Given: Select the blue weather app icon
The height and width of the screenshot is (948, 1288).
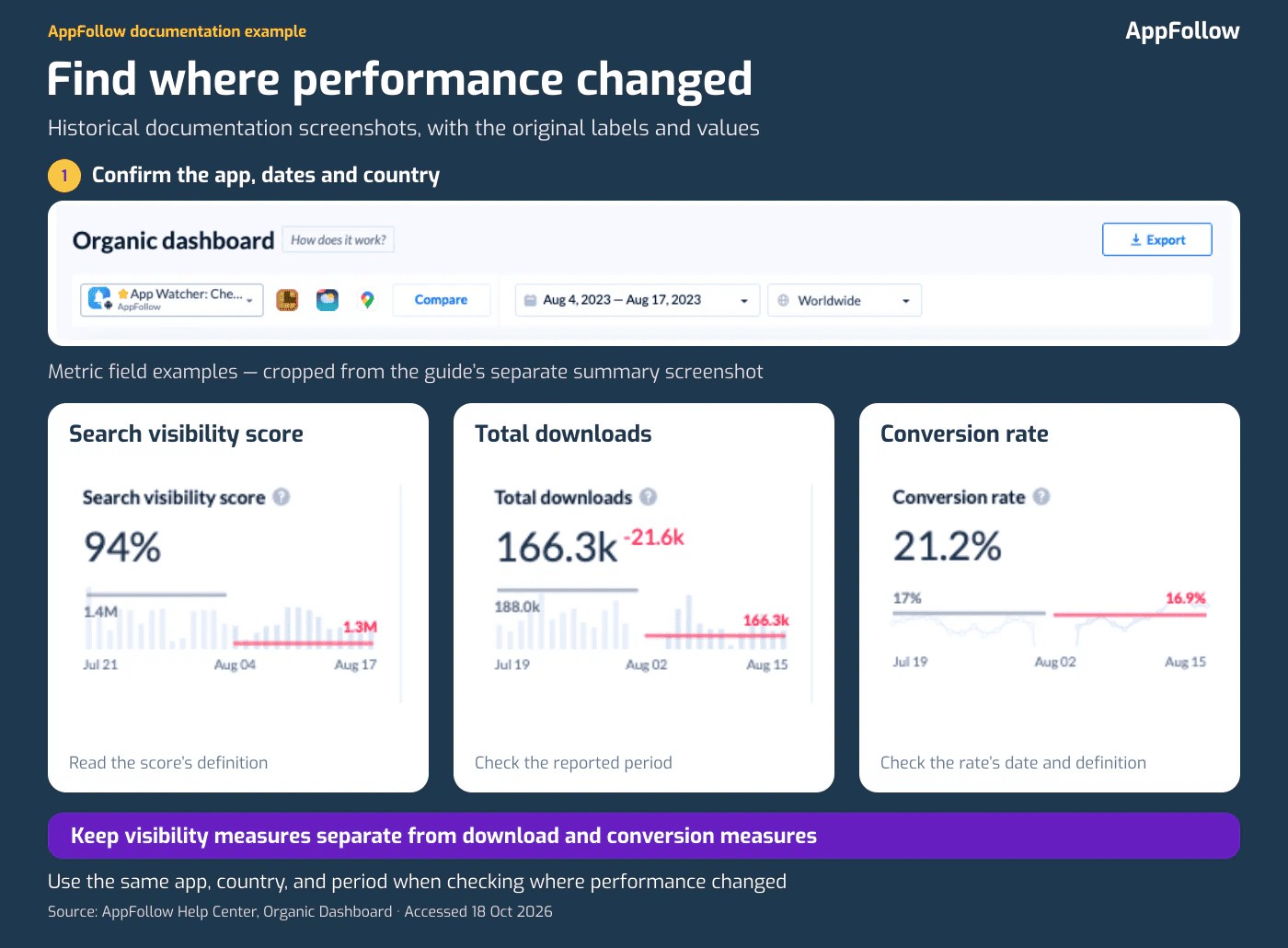Looking at the screenshot, I should pos(328,300).
